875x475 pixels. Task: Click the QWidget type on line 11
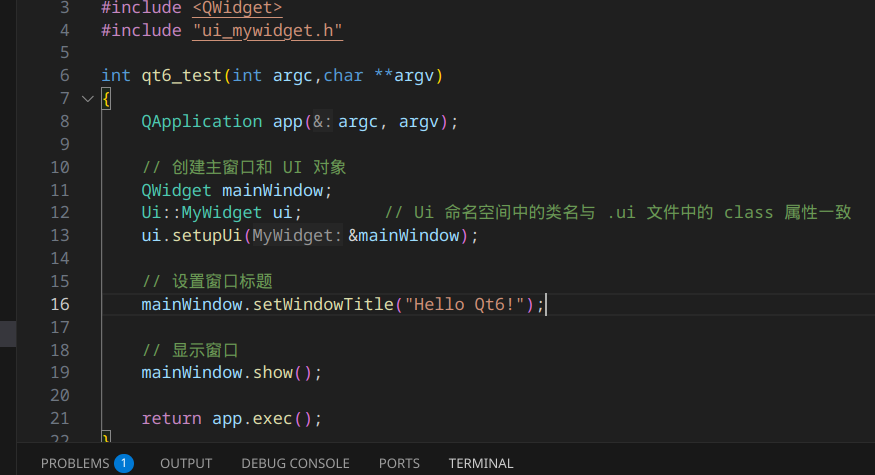pyautogui.click(x=176, y=191)
